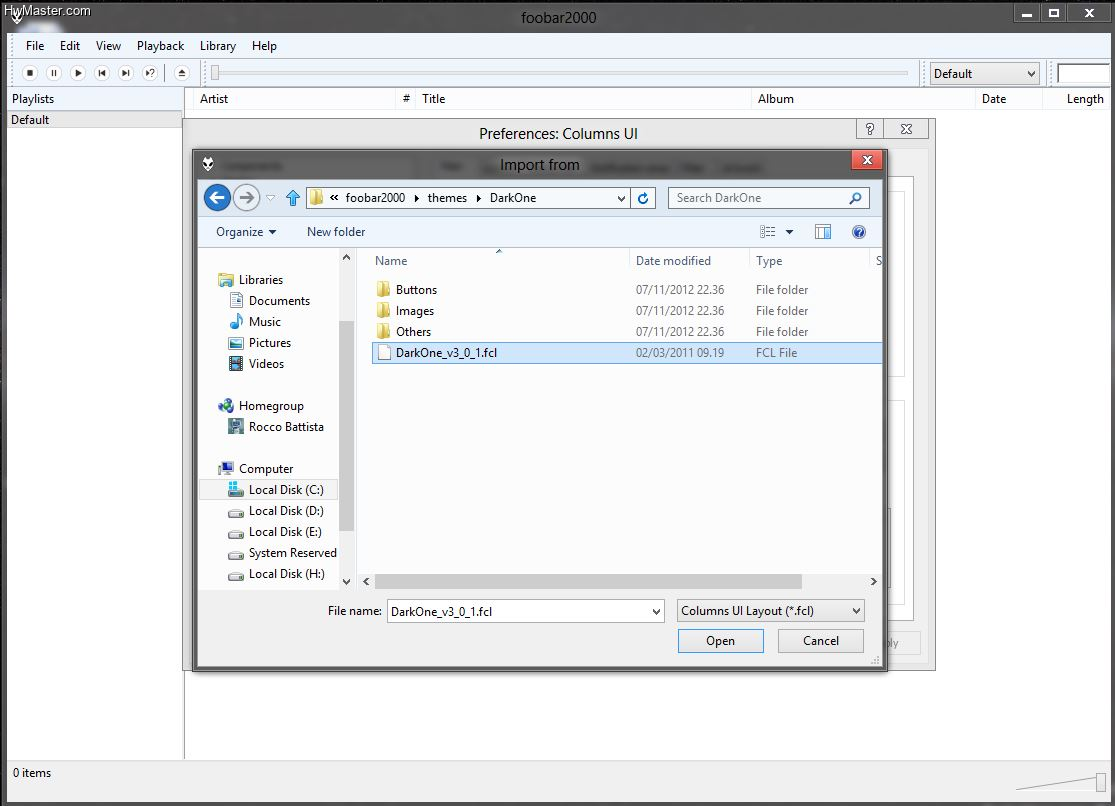Select Local Disk (H:)
Screen dimensions: 1115x806
click(286, 573)
